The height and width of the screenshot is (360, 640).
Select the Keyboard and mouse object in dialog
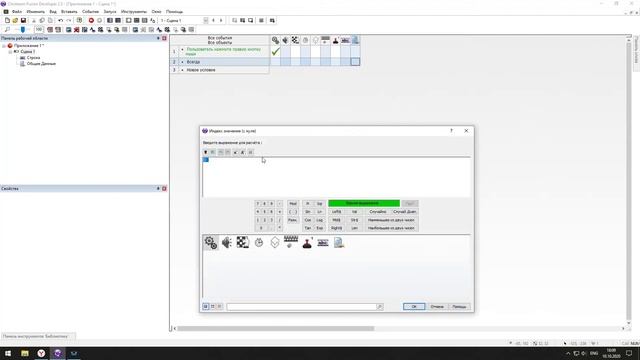coord(291,242)
